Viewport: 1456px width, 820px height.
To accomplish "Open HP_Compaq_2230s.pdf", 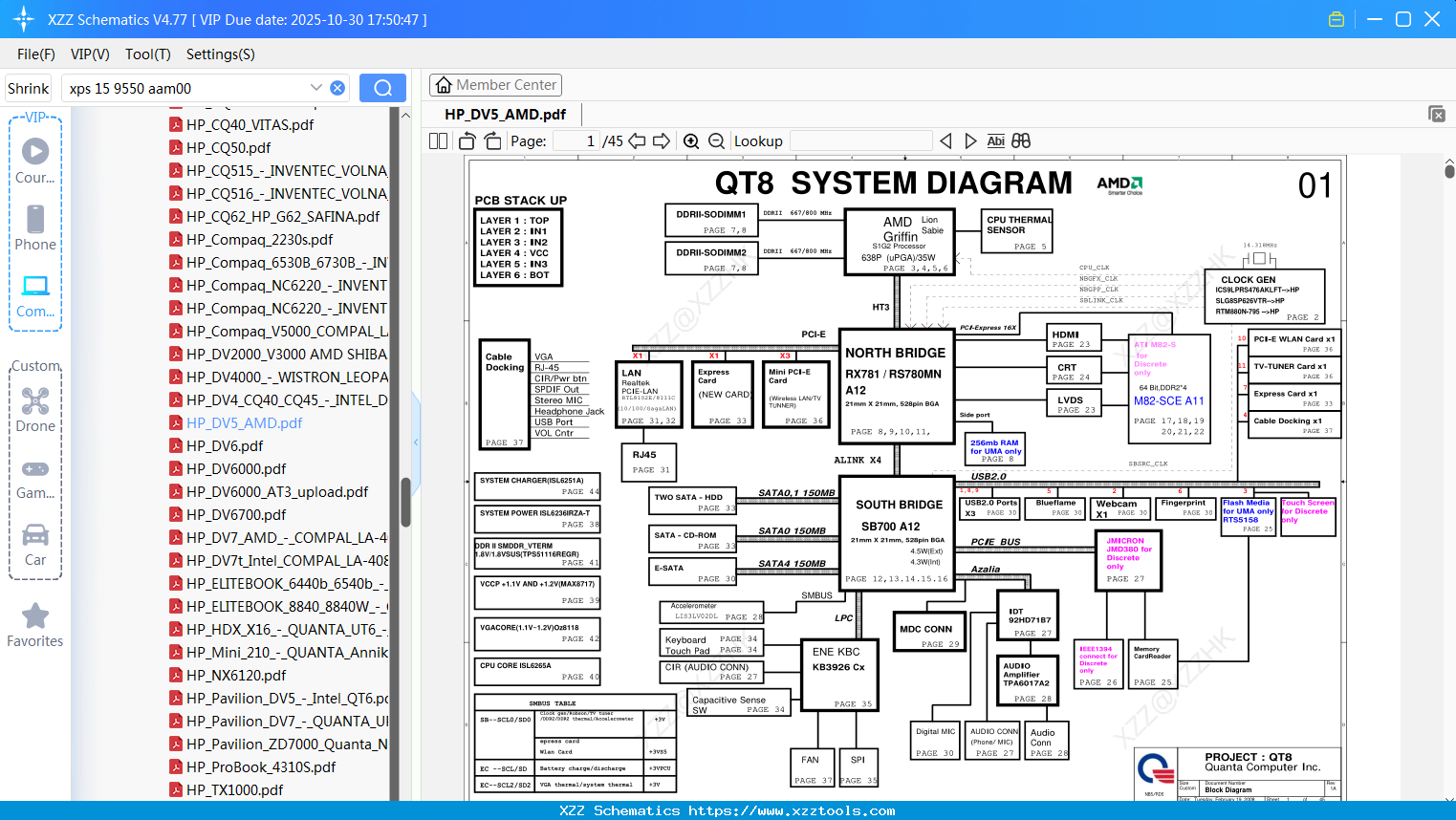I will coord(260,239).
